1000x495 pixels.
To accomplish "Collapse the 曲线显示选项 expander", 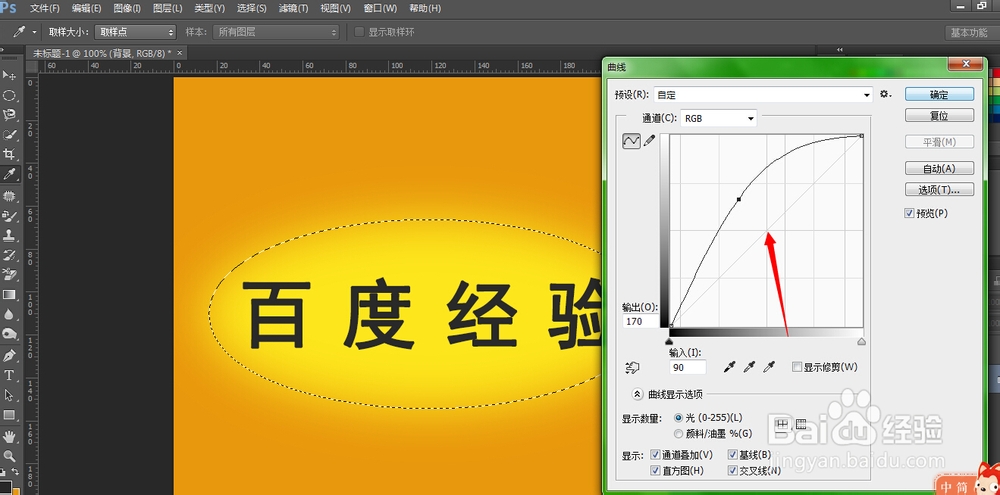I will click(636, 394).
